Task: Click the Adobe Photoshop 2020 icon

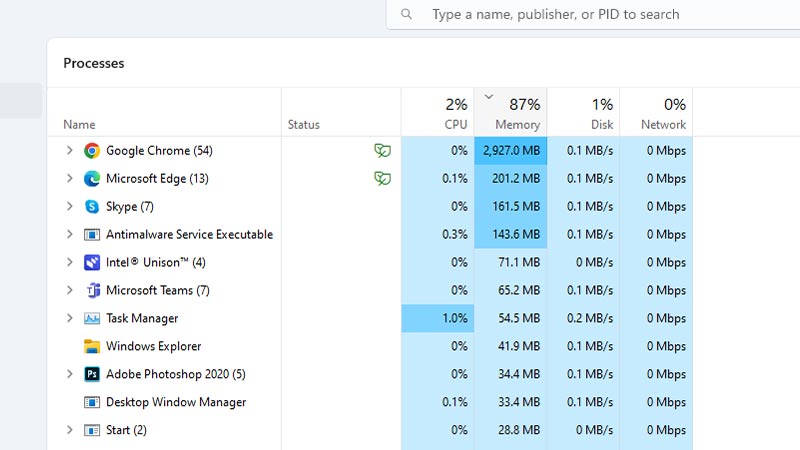Action: [x=92, y=374]
